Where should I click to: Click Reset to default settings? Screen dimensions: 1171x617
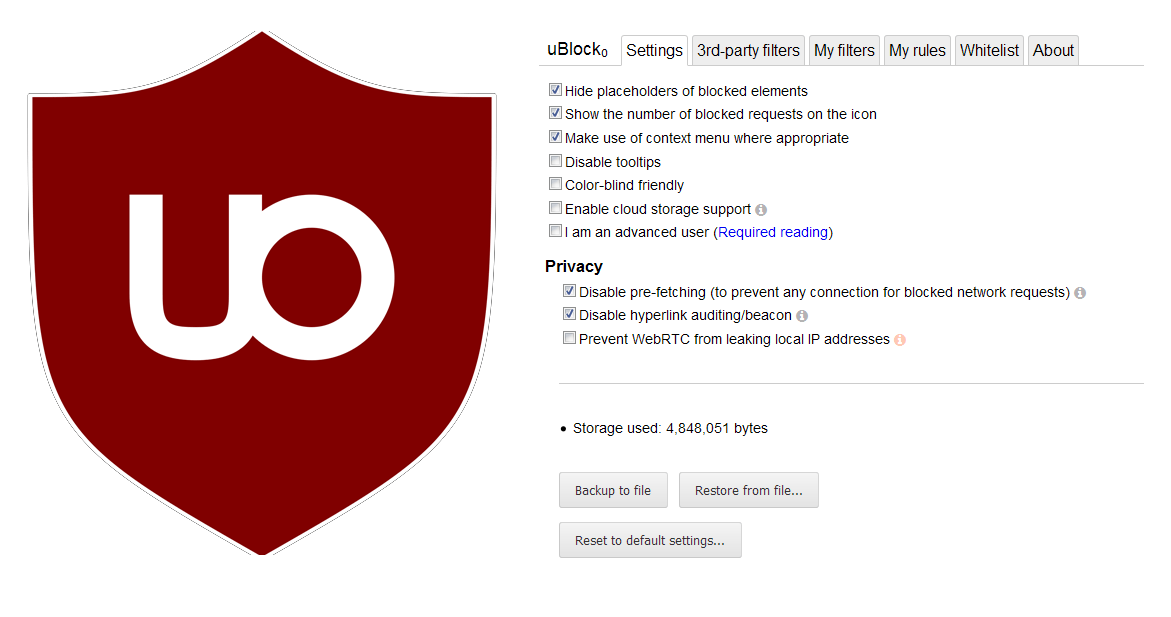[x=650, y=539]
